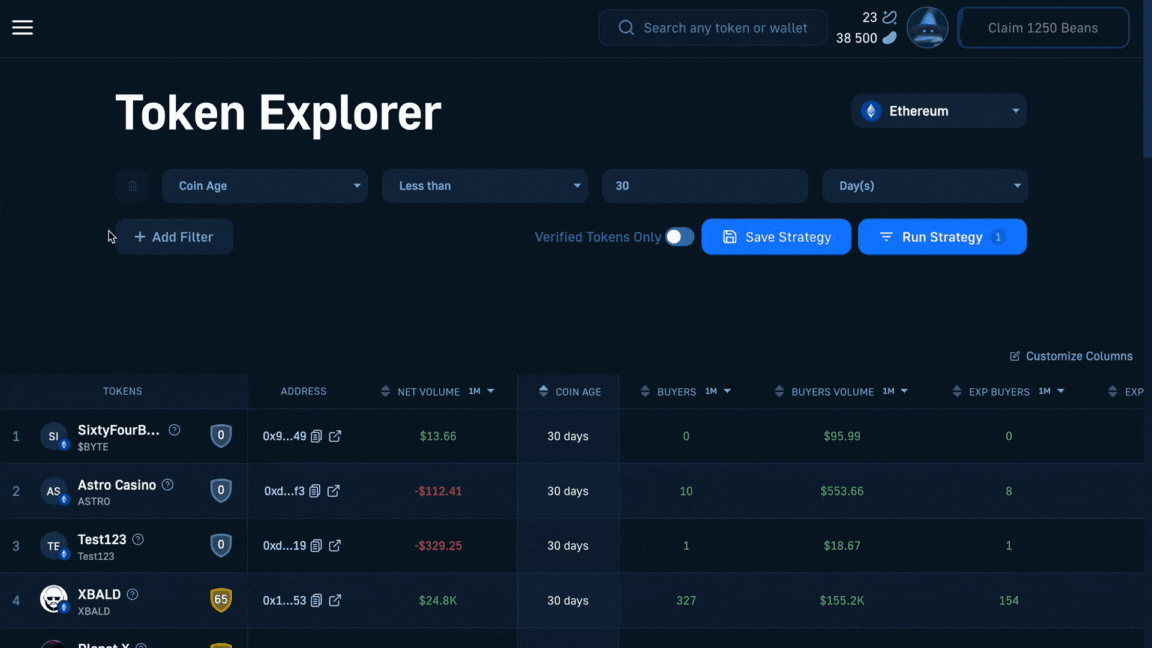Click SixtyFourBit net volume $13.66
Screen dimensions: 1152x648
(x=438, y=436)
